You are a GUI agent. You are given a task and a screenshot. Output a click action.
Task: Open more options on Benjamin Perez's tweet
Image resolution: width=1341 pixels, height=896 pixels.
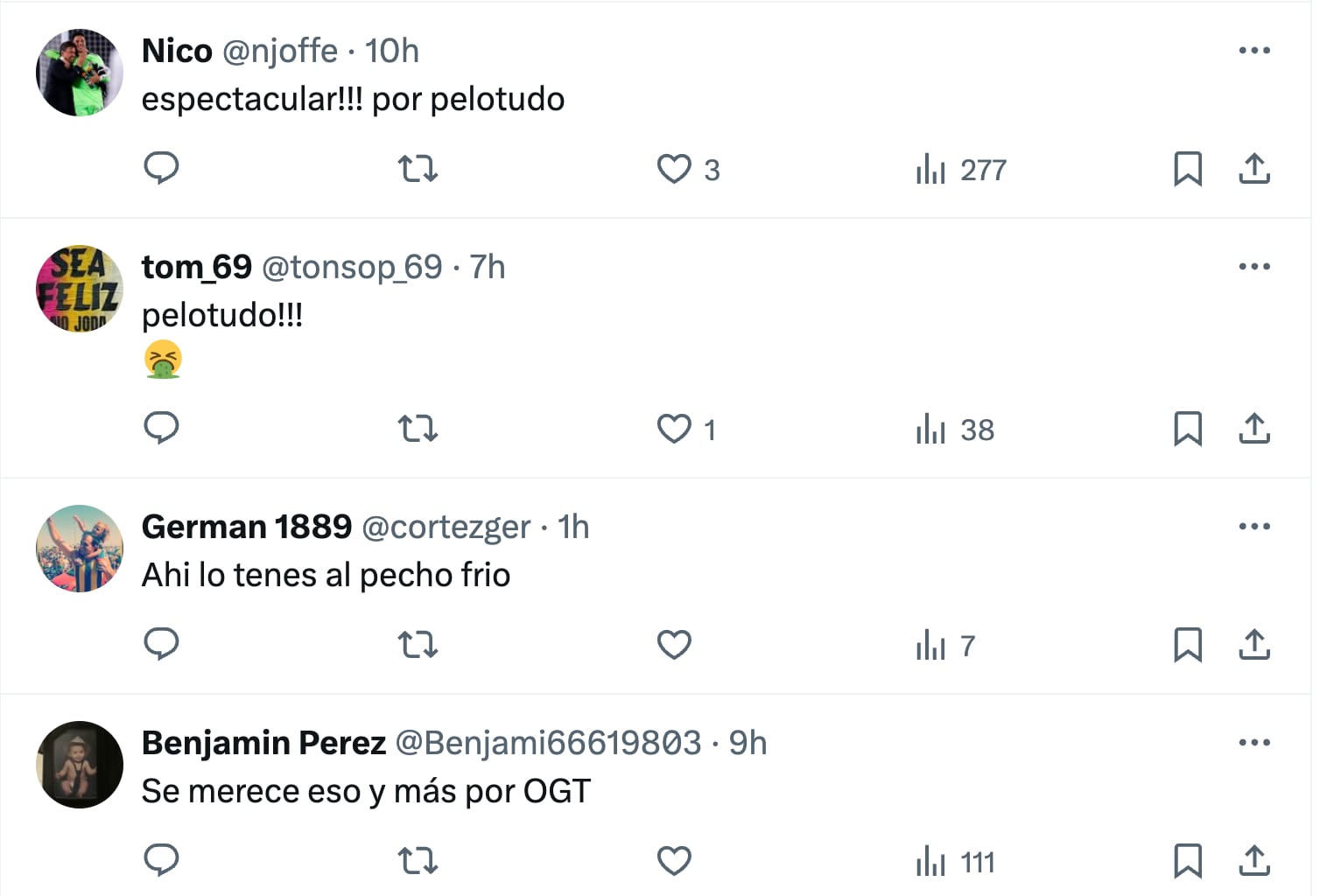[1253, 743]
